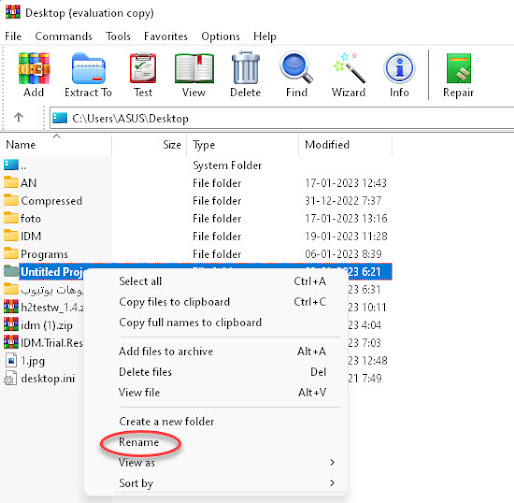Select the IDM folder icon
Viewport: 514px width, 503px height.
pos(11,236)
